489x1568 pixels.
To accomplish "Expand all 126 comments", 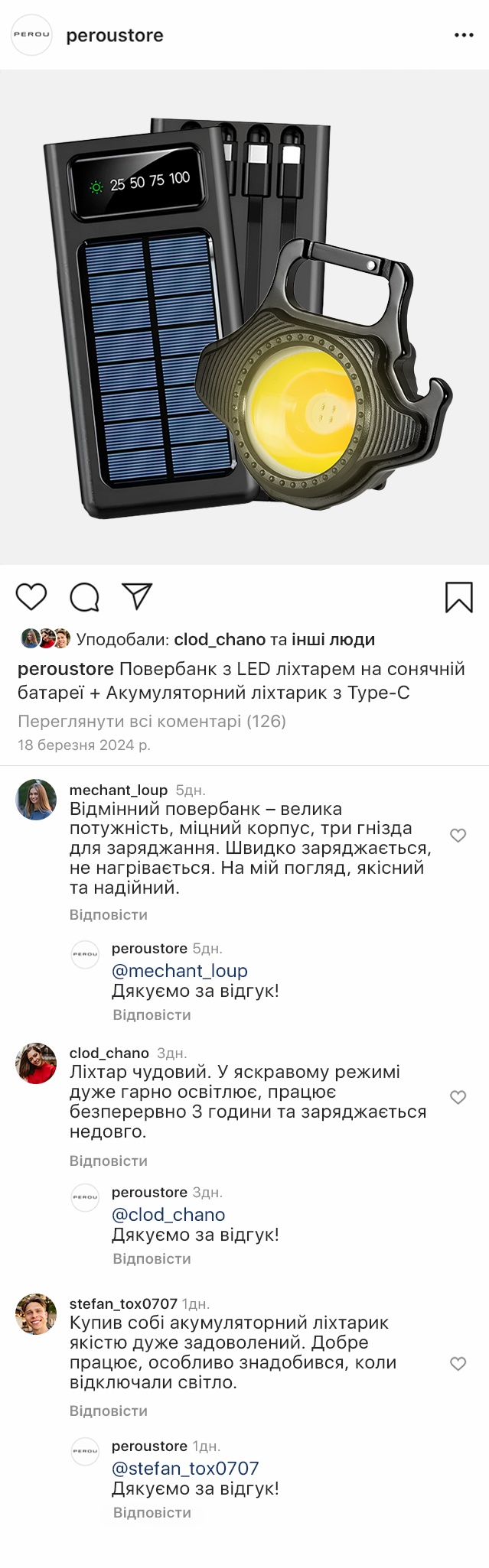I will pyautogui.click(x=152, y=721).
